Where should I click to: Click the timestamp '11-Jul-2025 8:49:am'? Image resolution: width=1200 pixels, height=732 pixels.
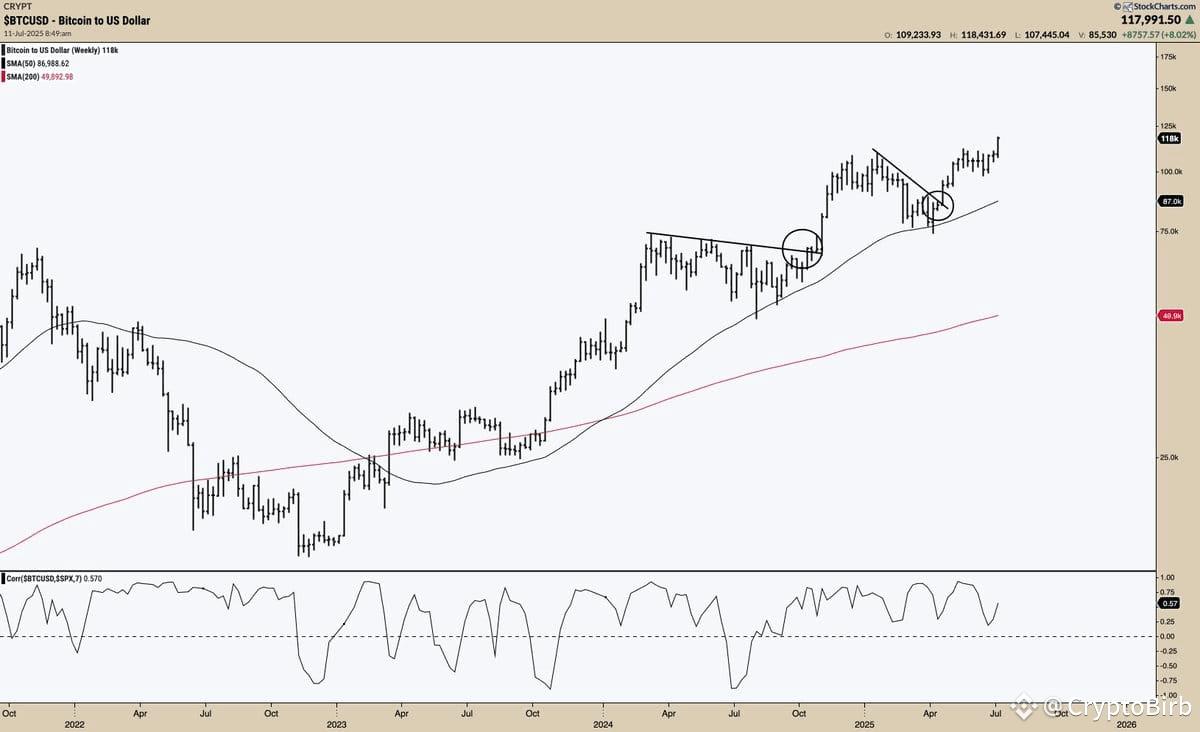(36, 33)
